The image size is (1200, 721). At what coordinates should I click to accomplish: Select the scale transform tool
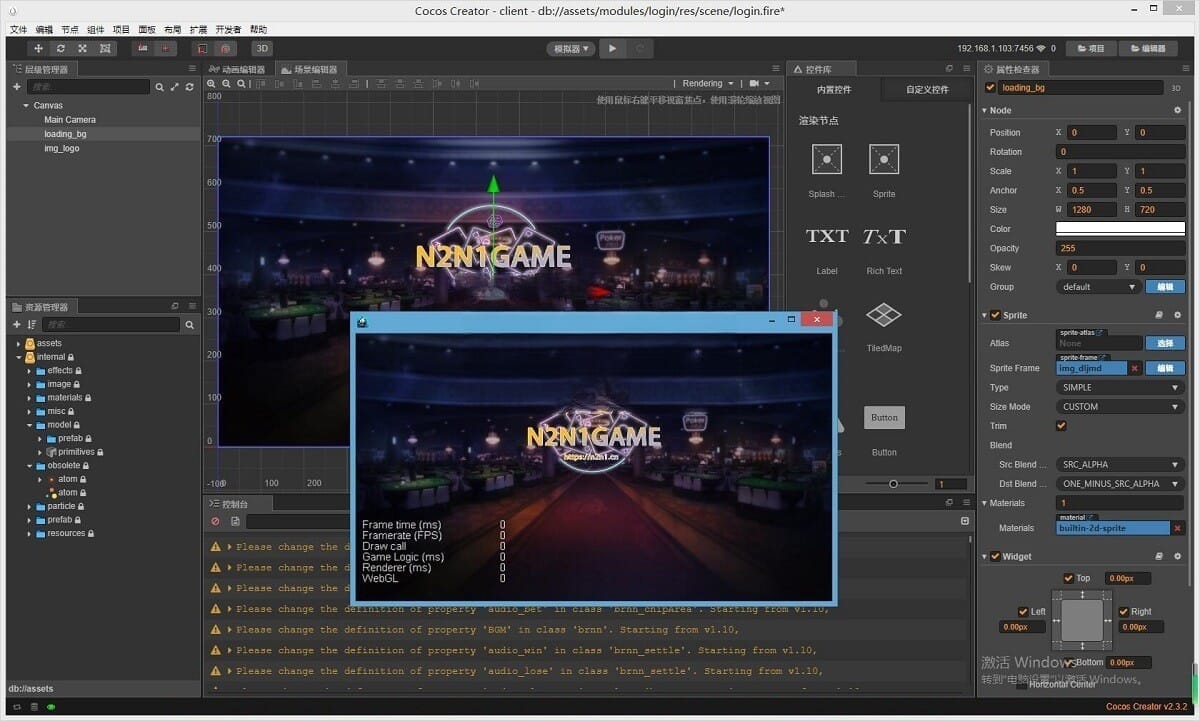(x=83, y=48)
